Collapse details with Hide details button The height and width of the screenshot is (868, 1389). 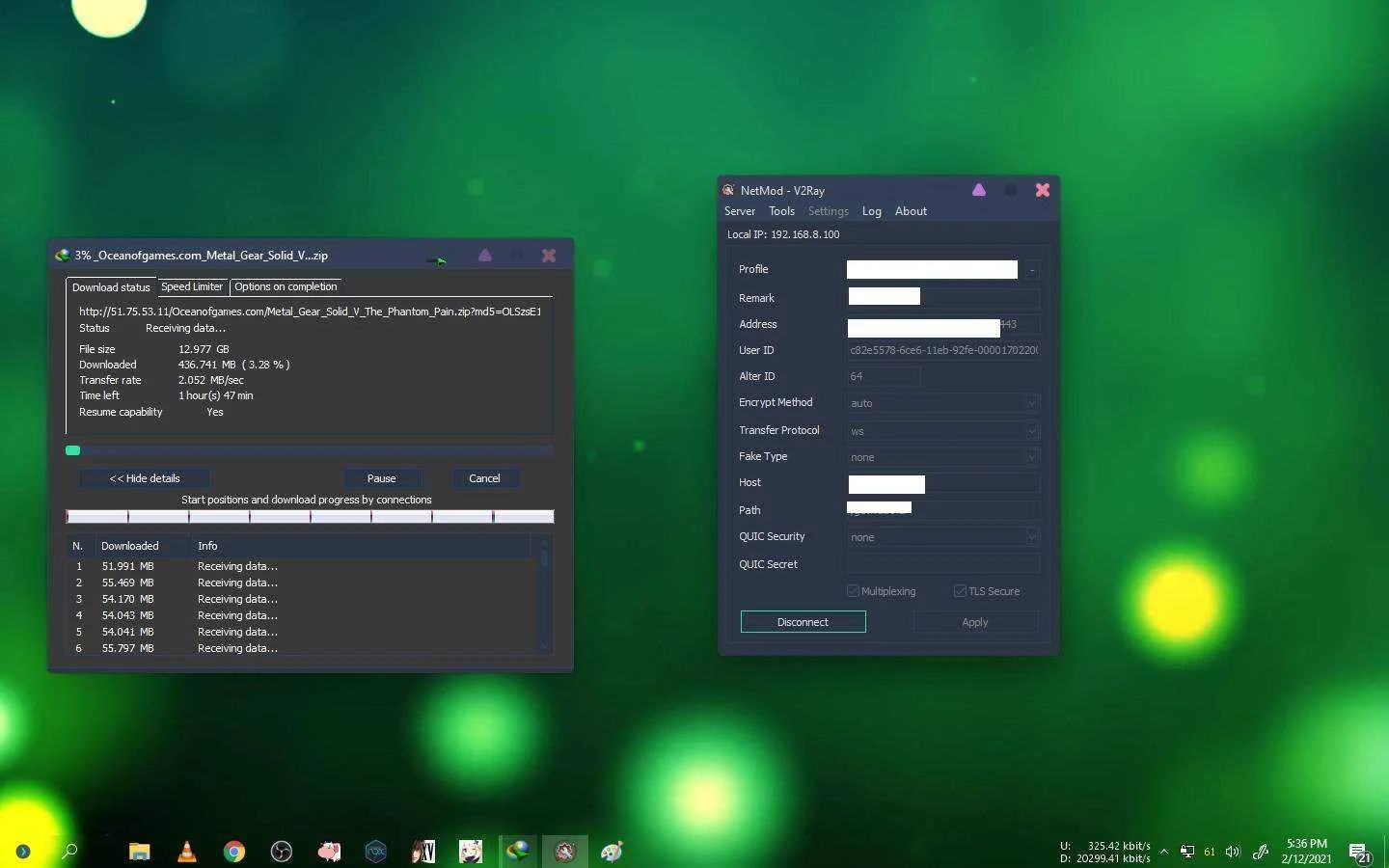pyautogui.click(x=145, y=478)
